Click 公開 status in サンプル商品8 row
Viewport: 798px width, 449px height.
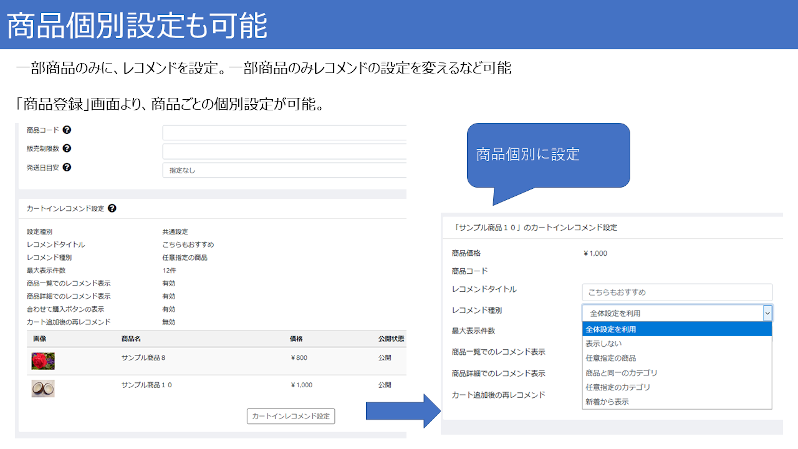pos(385,358)
